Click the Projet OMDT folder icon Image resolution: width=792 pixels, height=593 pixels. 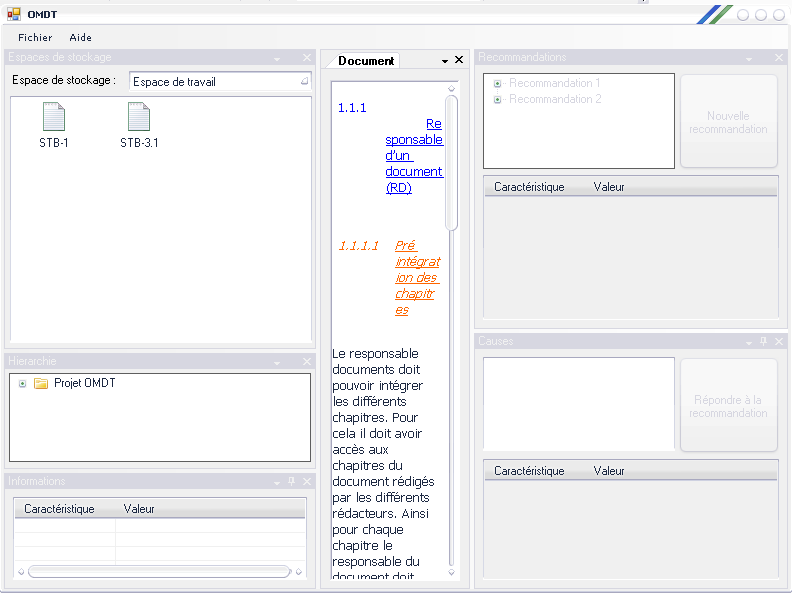point(41,384)
